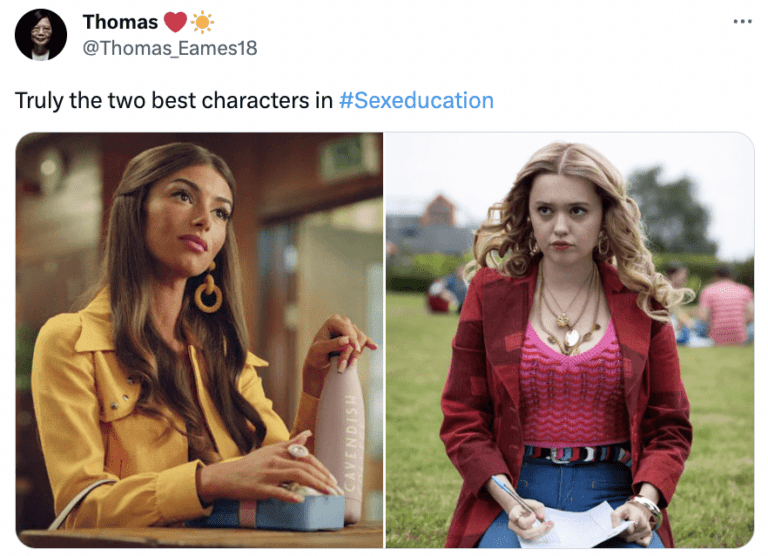Click the red heart emoji beside Thomas
The width and height of the screenshot is (768, 556).
tap(175, 22)
